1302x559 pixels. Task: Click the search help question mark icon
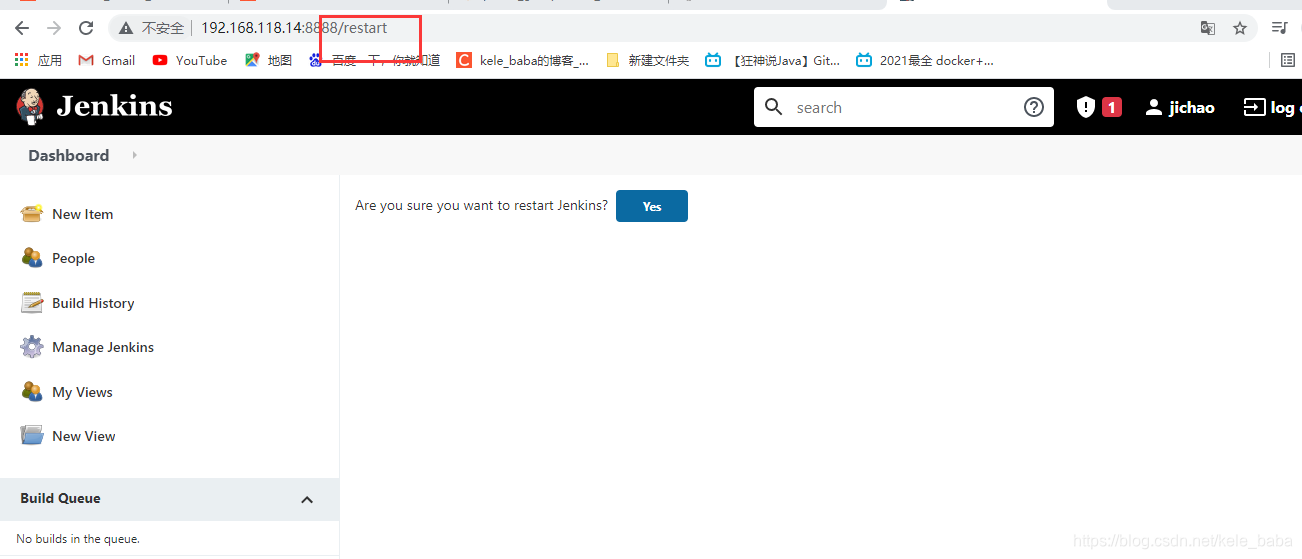(x=1034, y=107)
